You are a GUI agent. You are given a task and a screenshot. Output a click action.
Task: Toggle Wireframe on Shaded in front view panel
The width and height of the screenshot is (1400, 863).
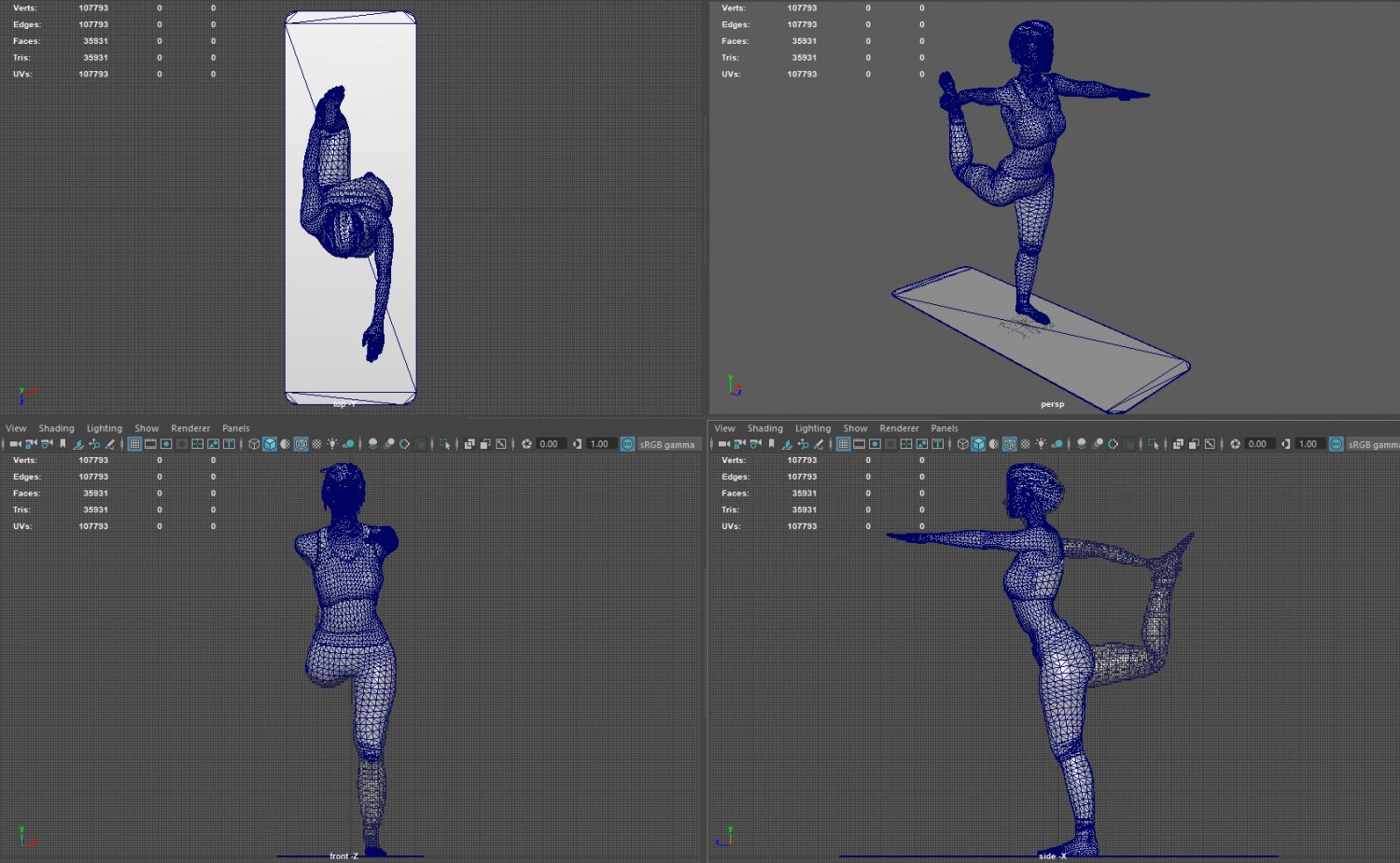pos(301,444)
